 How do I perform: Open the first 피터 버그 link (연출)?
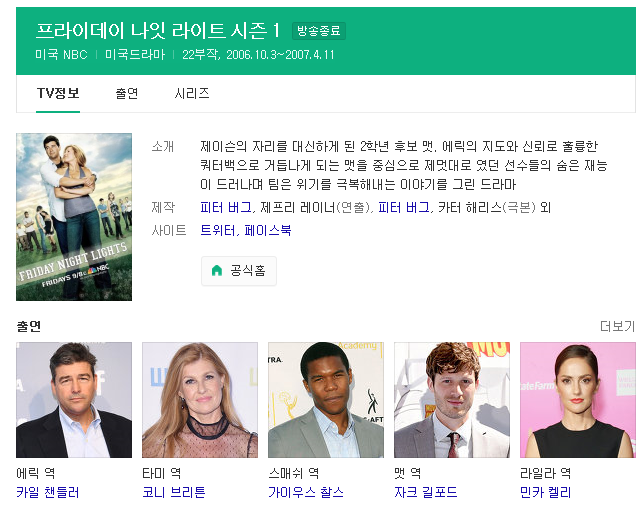(x=225, y=207)
